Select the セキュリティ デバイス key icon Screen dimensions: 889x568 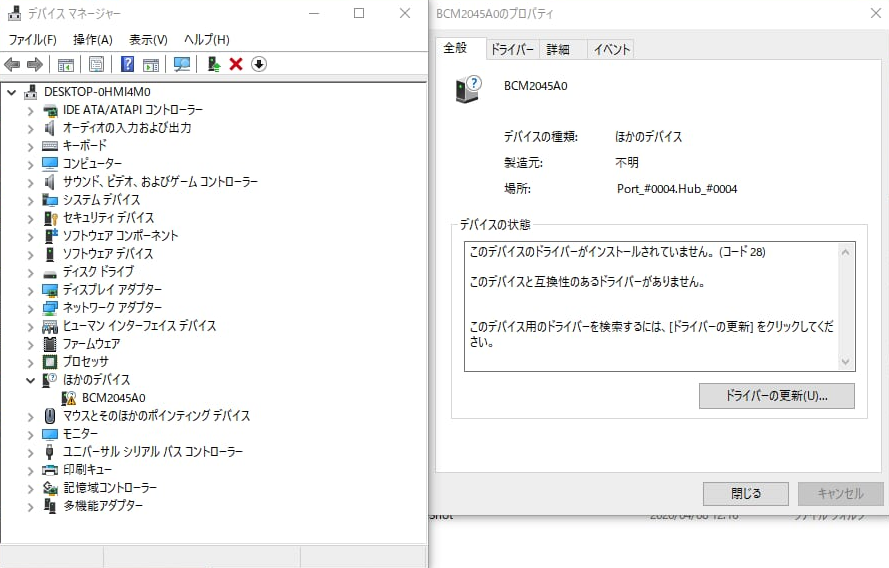[x=50, y=218]
